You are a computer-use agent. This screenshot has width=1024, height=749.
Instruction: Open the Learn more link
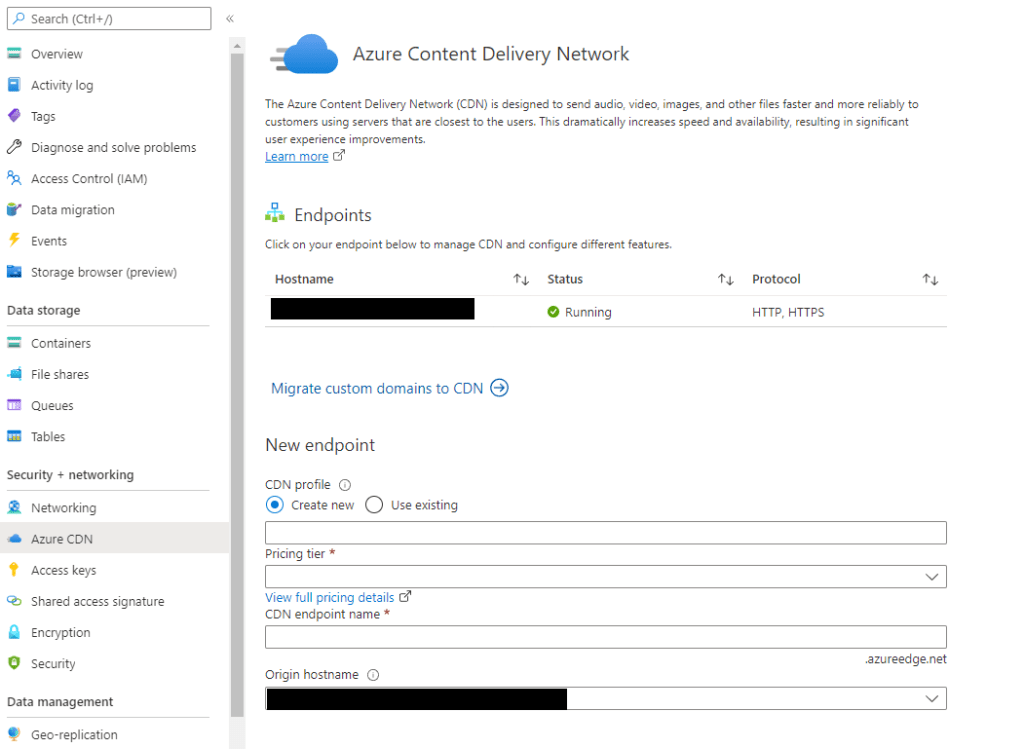[297, 156]
